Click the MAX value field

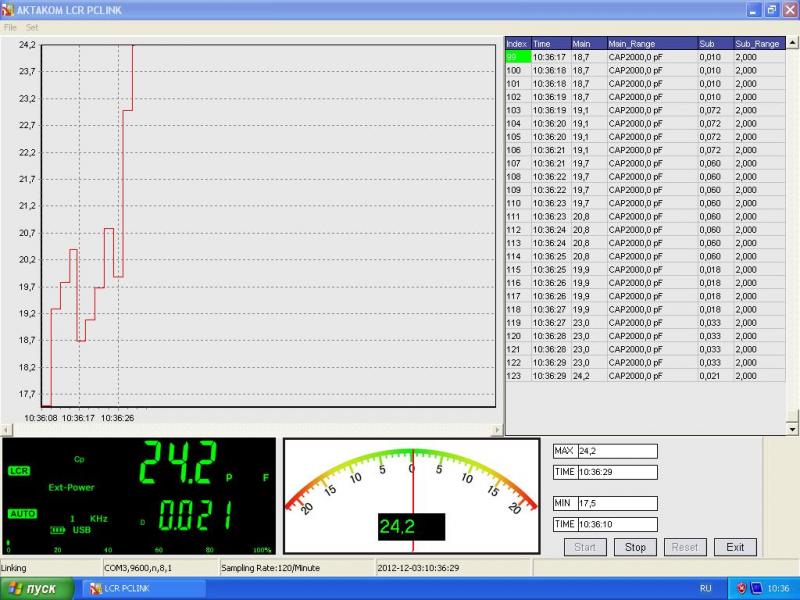click(x=617, y=451)
